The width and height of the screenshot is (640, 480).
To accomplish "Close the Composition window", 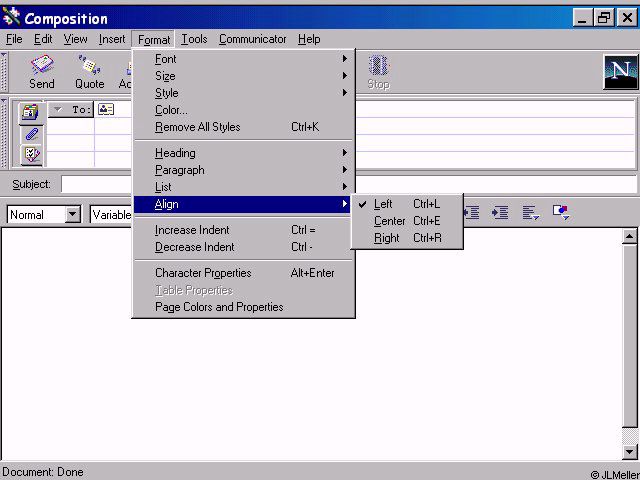I will (x=627, y=18).
